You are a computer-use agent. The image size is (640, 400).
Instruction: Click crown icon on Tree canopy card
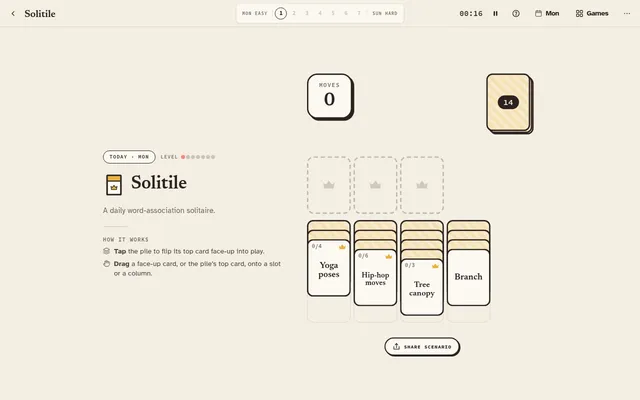pos(435,266)
